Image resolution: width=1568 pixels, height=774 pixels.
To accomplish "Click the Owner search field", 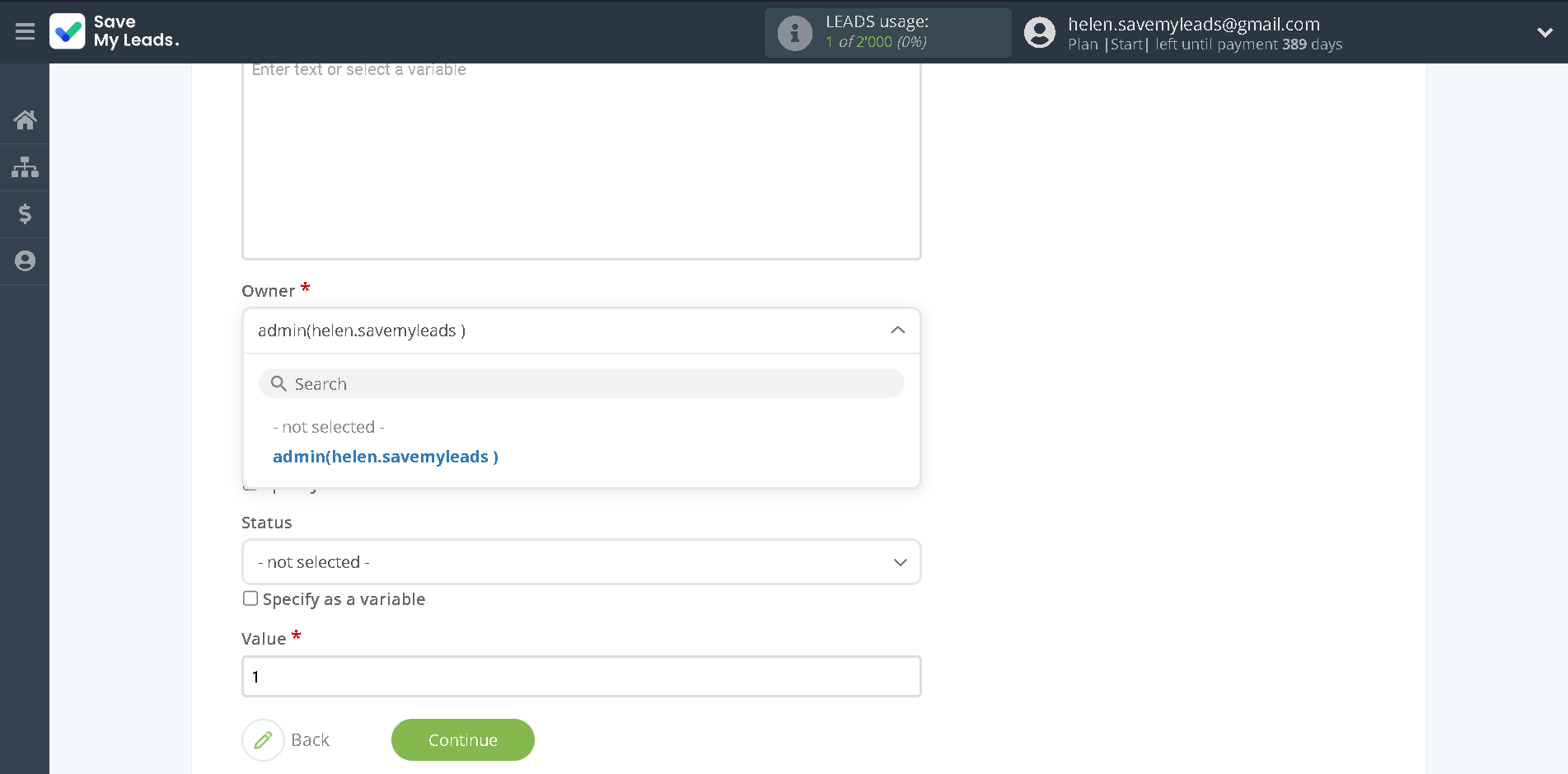I will [582, 384].
